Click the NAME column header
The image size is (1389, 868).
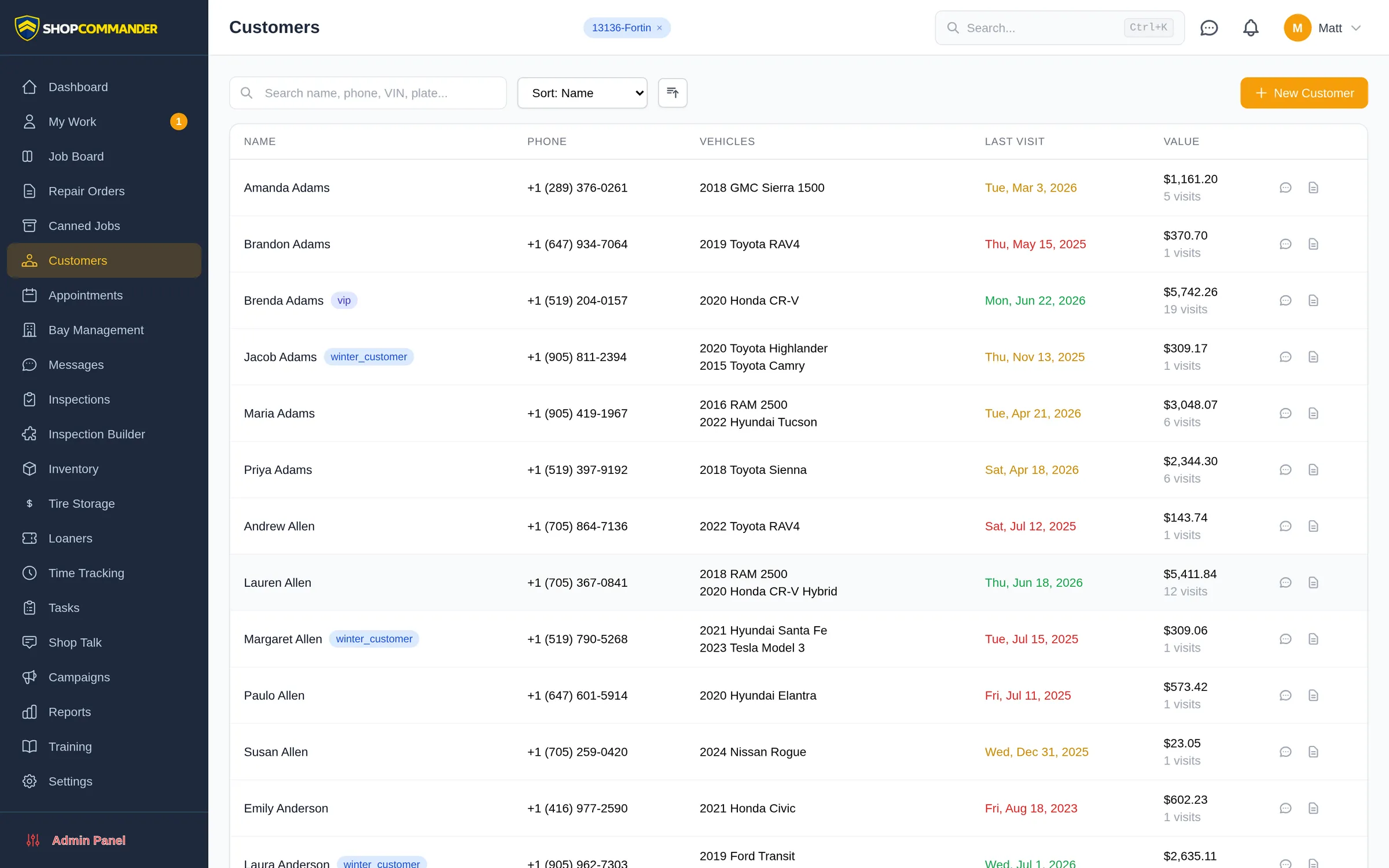click(260, 141)
